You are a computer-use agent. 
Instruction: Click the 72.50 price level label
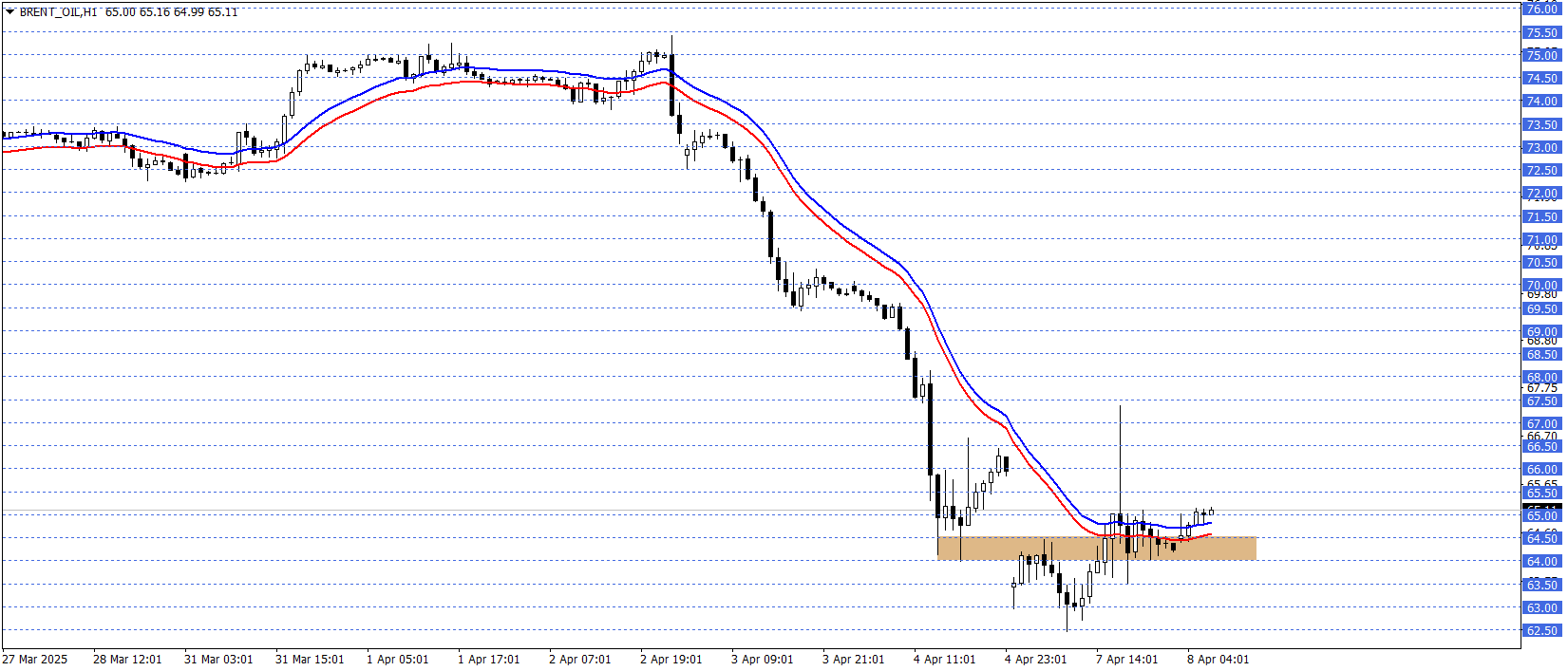1541,171
